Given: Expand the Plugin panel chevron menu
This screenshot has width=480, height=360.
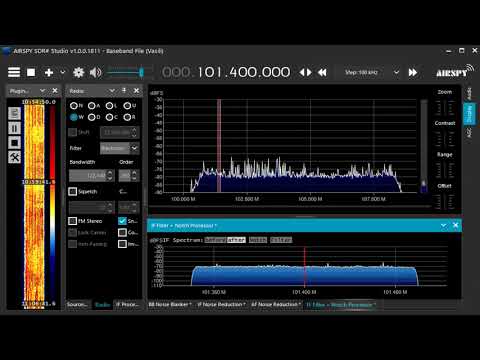Looking at the screenshot, I should point(42,91).
